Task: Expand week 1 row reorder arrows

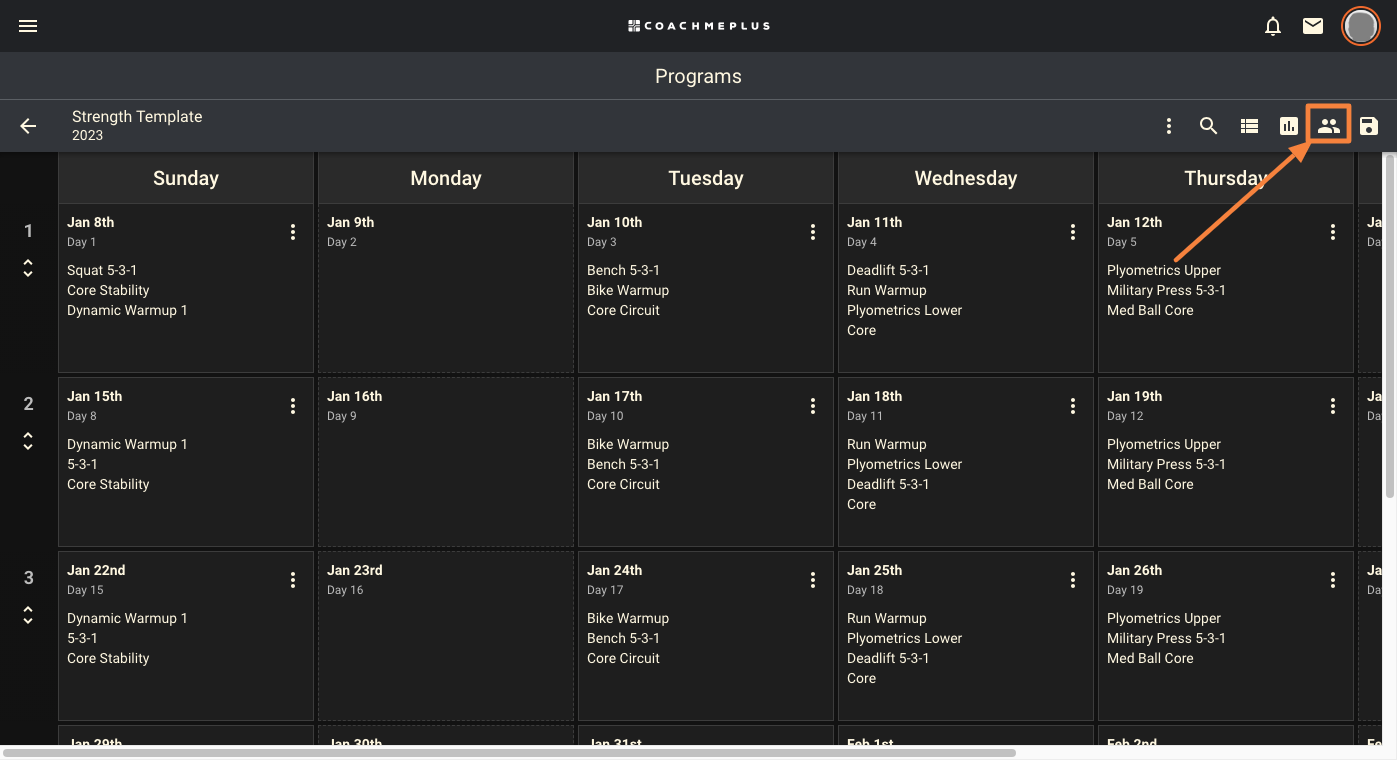Action: coord(28,268)
